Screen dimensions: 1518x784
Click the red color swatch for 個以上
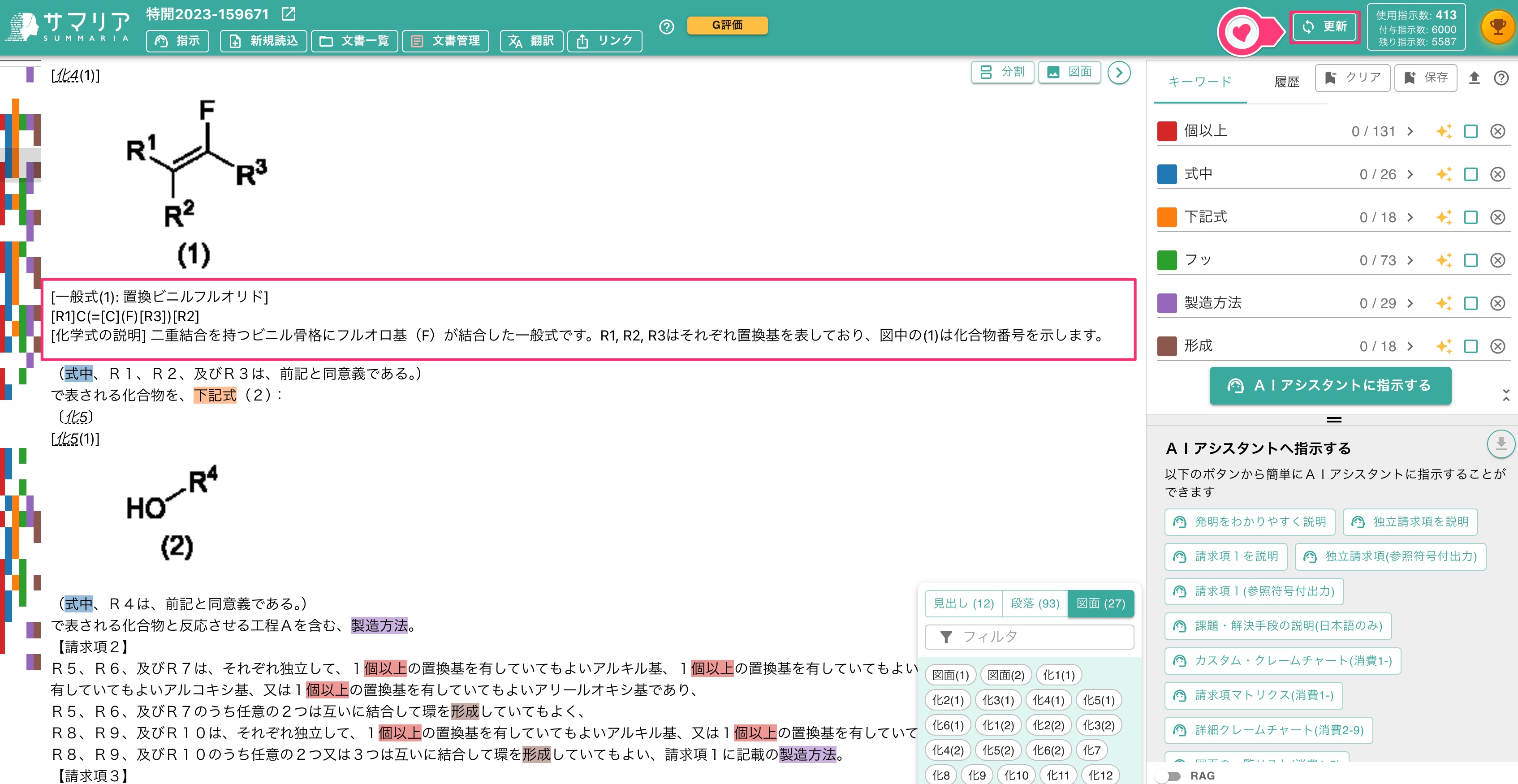(x=1167, y=131)
